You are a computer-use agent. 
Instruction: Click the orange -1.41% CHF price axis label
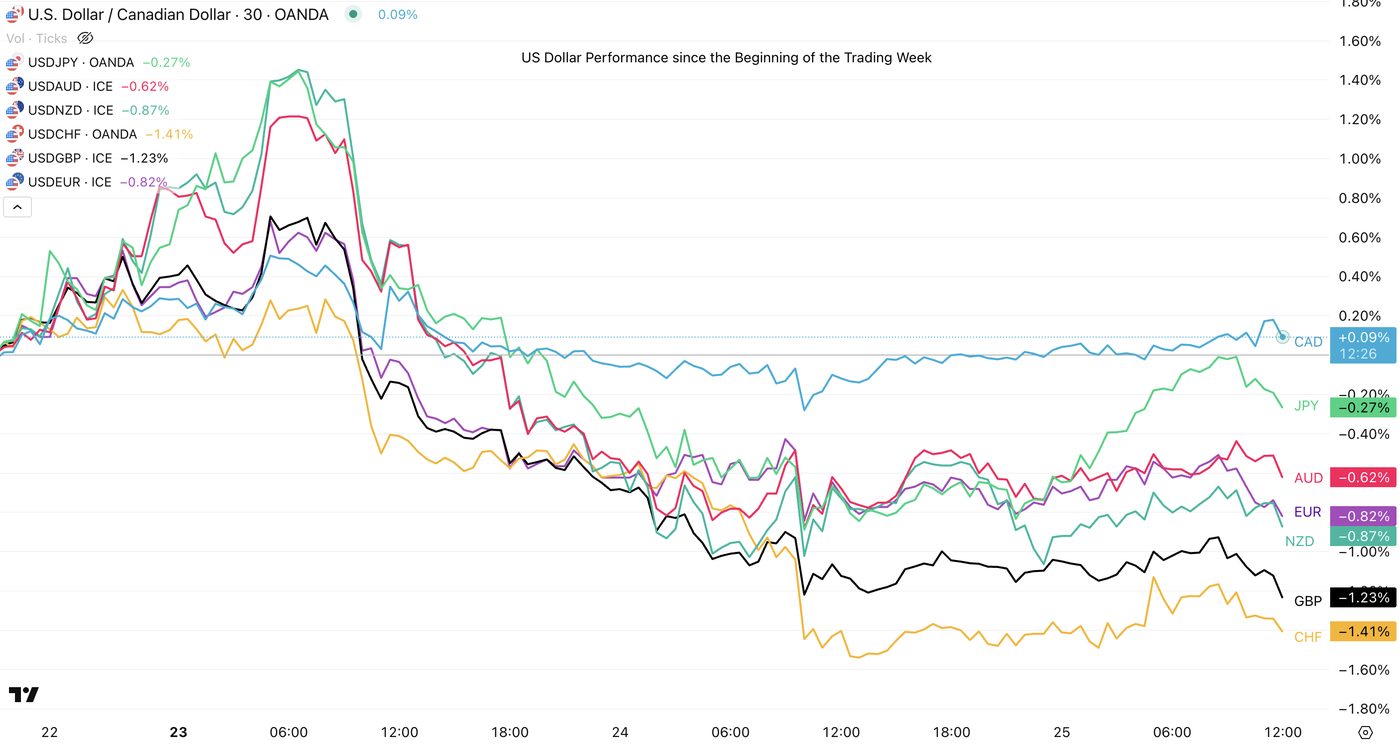tap(1363, 632)
